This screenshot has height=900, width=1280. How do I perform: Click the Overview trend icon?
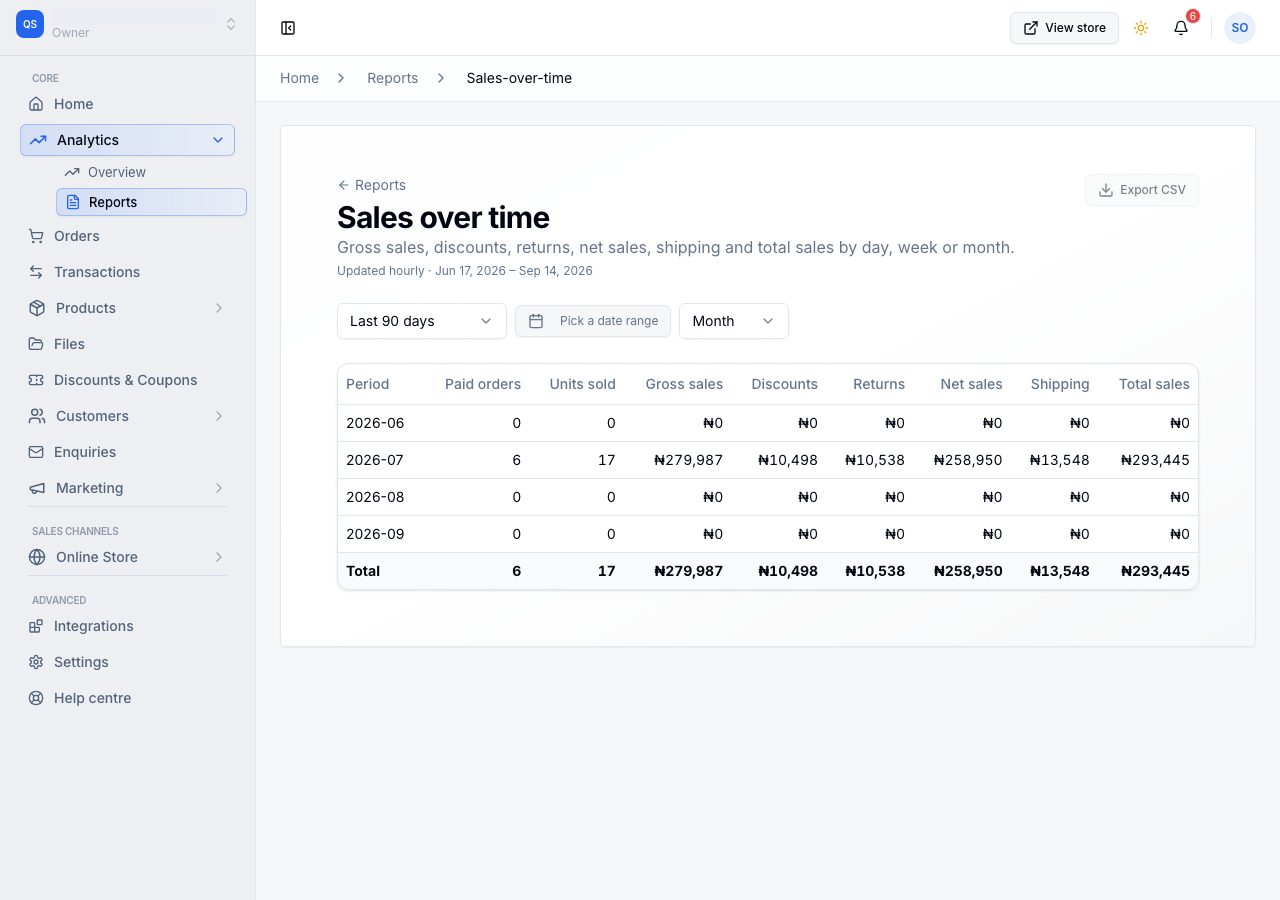coord(72,172)
